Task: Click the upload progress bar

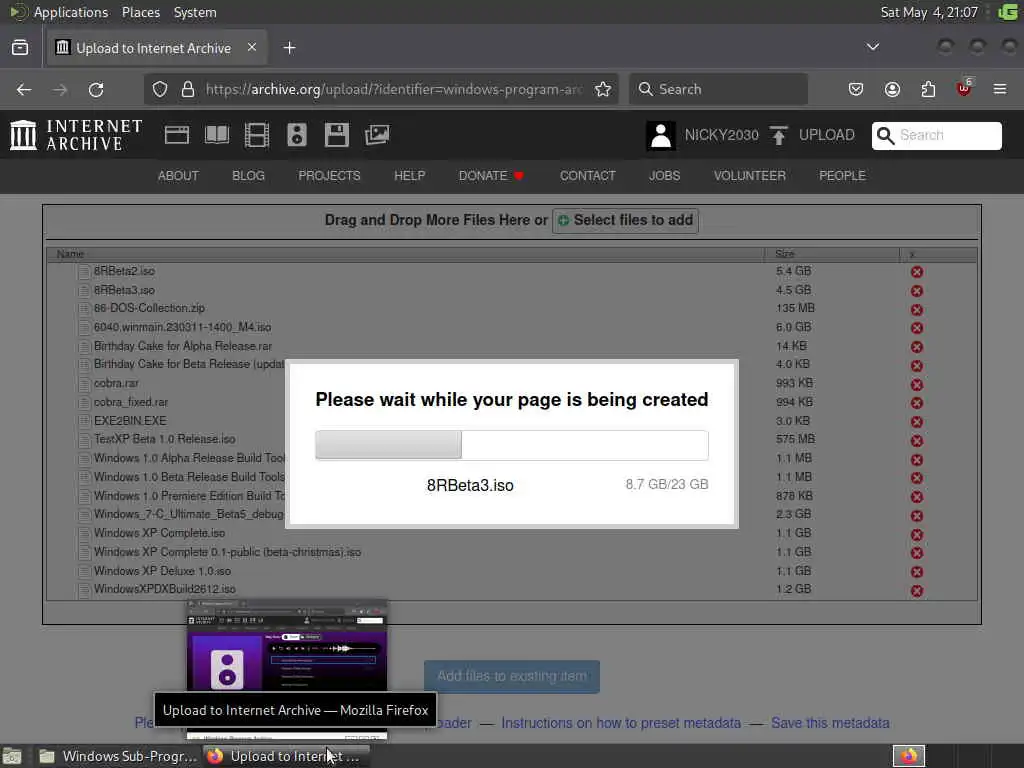Action: tap(512, 445)
